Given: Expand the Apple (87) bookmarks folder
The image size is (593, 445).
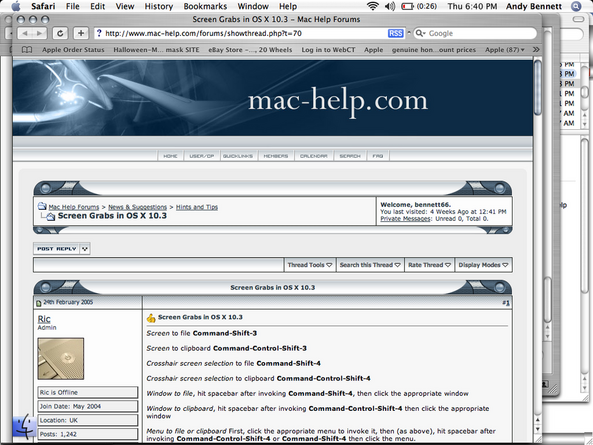Looking at the screenshot, I should coord(505,50).
